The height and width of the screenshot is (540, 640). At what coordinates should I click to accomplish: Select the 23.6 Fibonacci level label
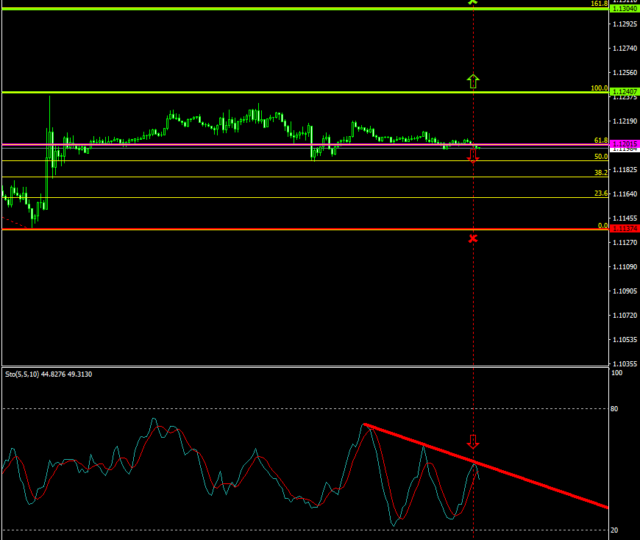(600, 193)
